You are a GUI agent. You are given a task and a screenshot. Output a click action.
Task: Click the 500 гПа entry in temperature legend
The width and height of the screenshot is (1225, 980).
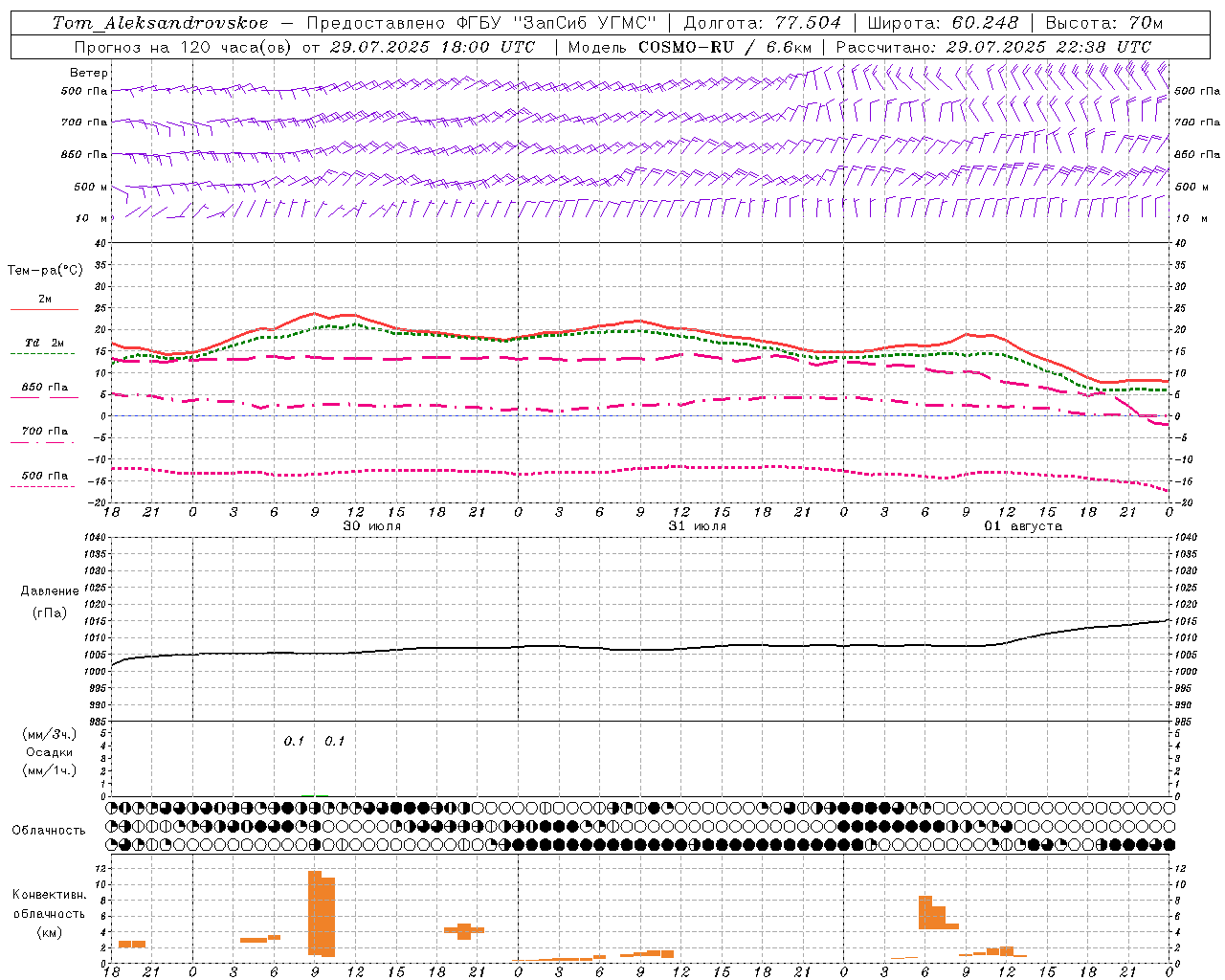(45, 476)
